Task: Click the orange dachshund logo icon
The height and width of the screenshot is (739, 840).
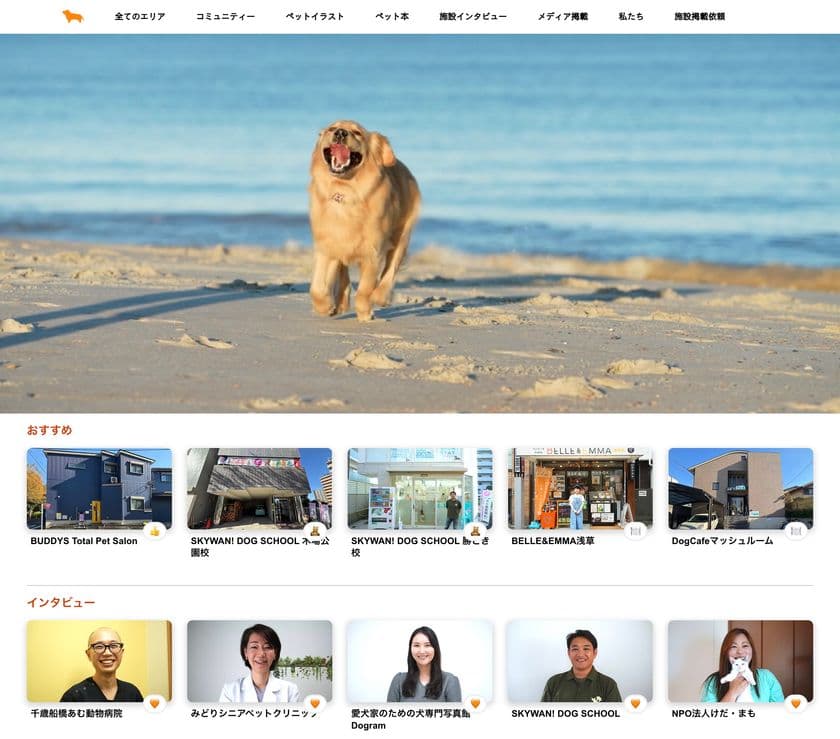Action: pos(72,17)
